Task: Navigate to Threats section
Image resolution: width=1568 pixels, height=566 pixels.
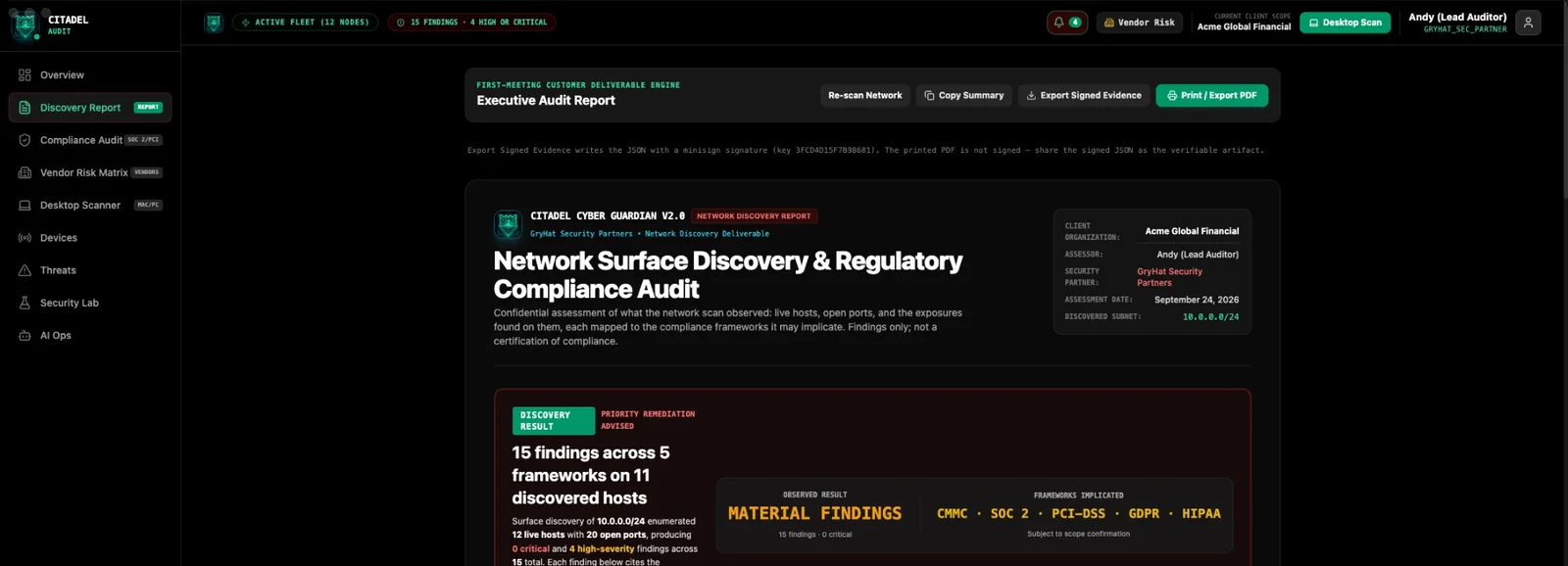Action: coord(90,270)
